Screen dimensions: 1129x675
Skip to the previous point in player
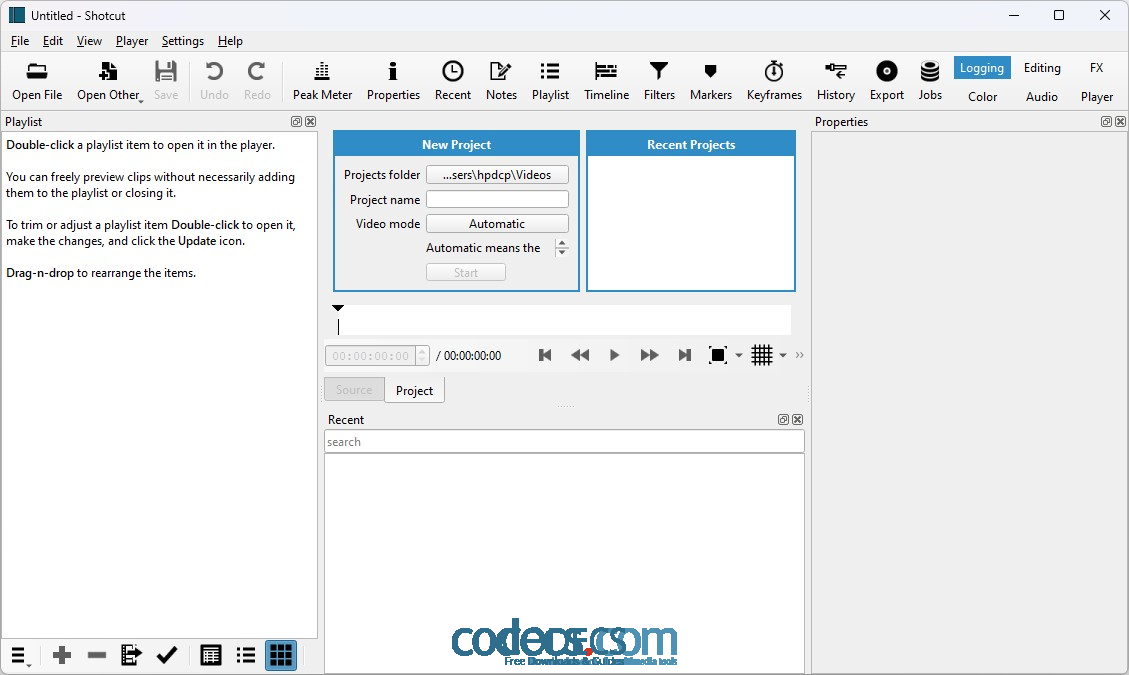click(545, 355)
